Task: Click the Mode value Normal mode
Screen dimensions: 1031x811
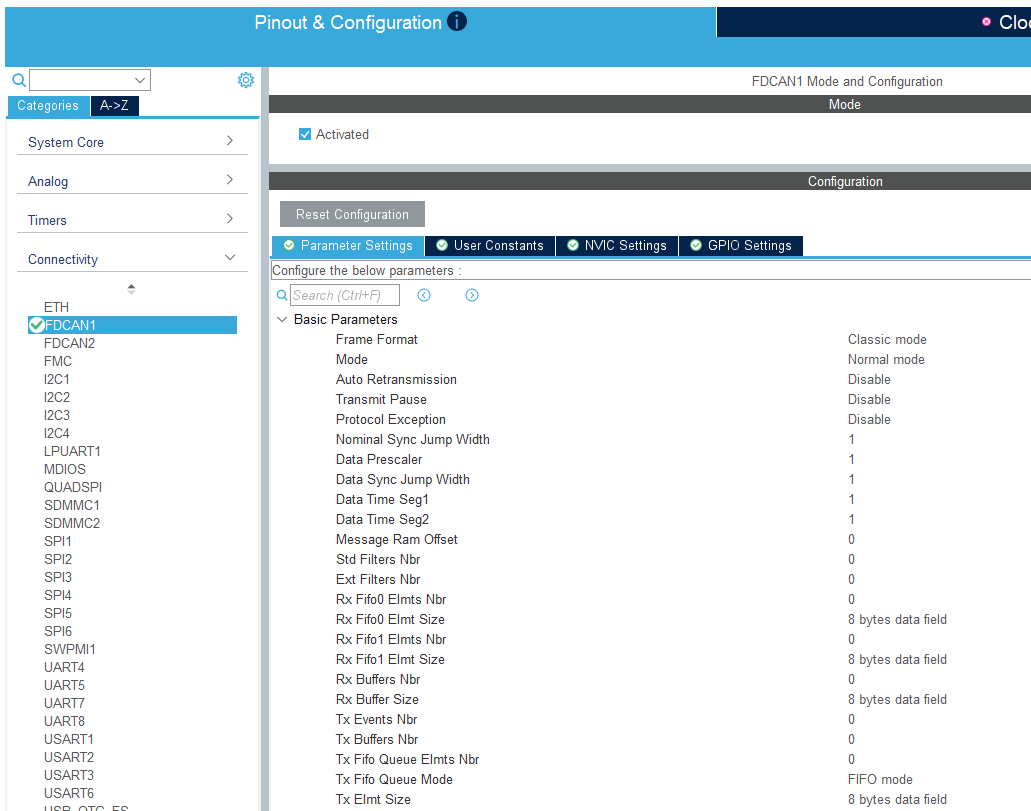Action: pos(886,360)
